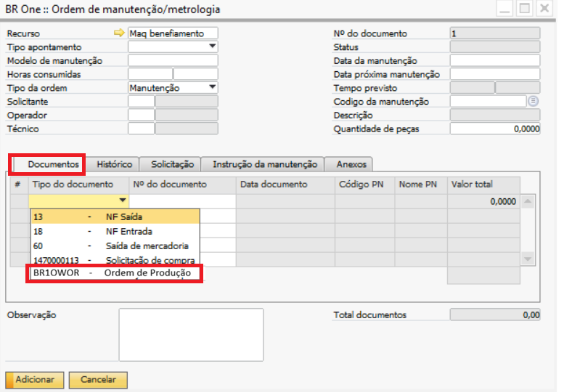Image resolution: width=567 pixels, height=392 pixels.
Task: Collapse the Tipo do documento dropdown arrow
Action: coord(123,200)
